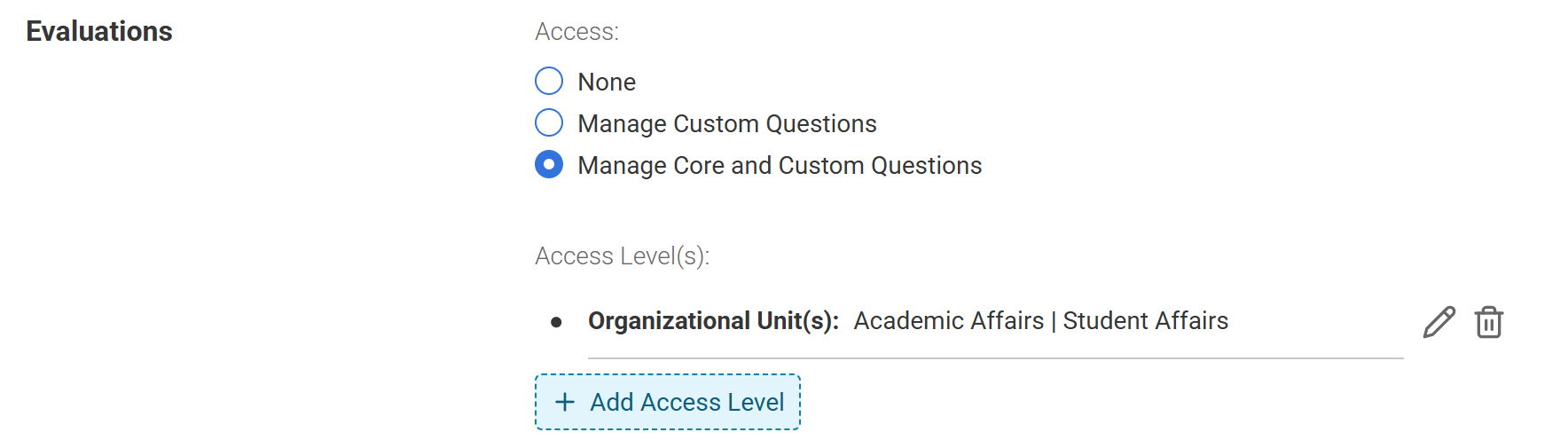Click the pipe separator between unit names
Image resolution: width=1568 pixels, height=440 pixels.
tap(1054, 321)
